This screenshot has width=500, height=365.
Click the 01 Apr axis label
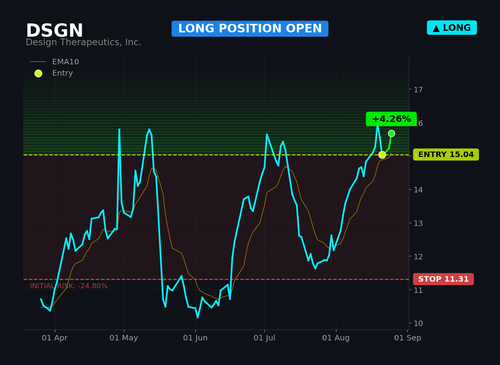(54, 338)
